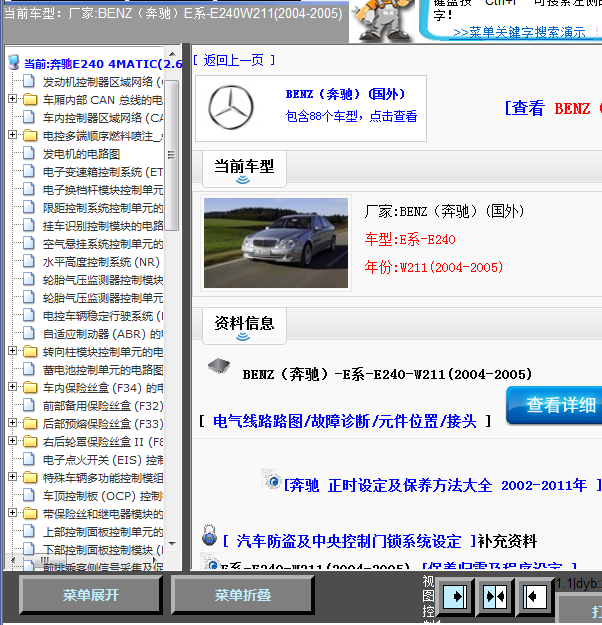Click the computer icon beside 当前:奔驰E240 4MATIC
602x625 pixels.
(x=14, y=63)
